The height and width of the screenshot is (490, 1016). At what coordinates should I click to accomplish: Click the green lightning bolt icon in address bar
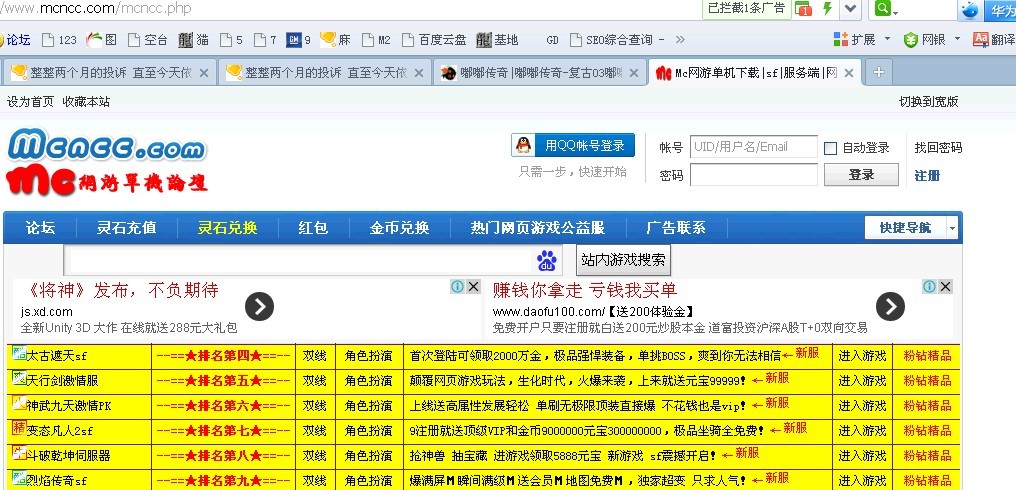[827, 9]
